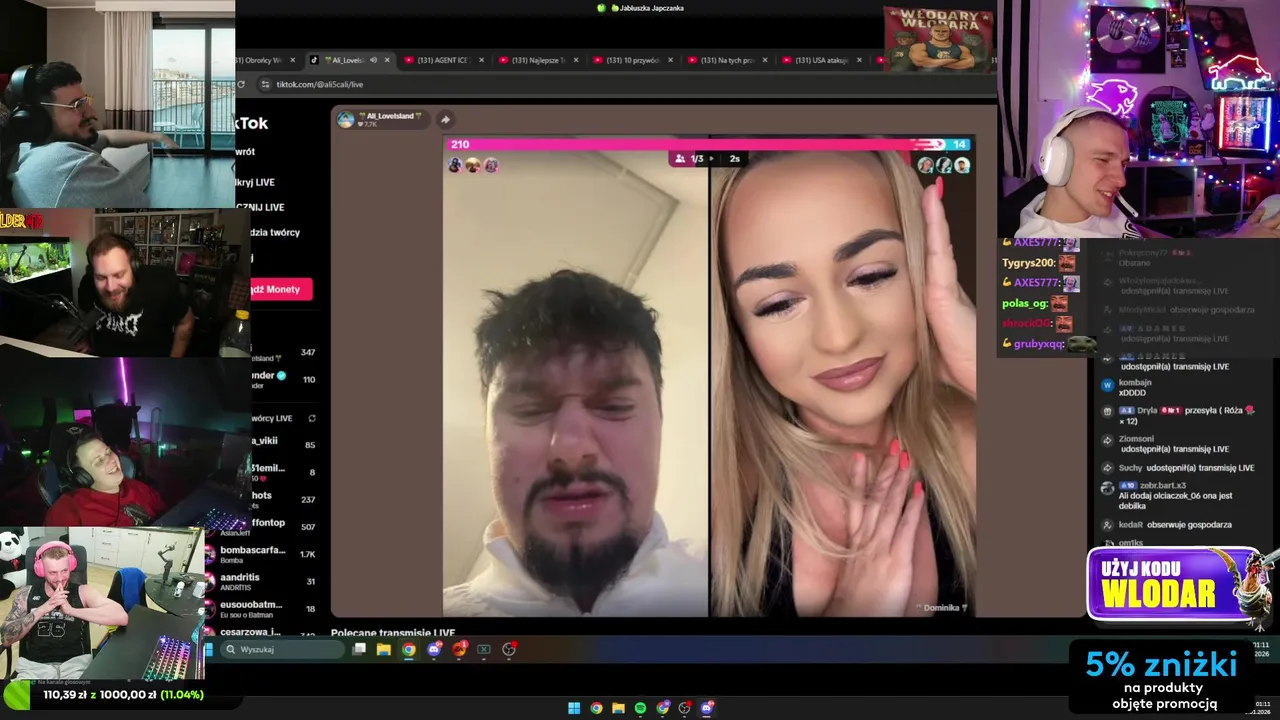The image size is (1280, 720).
Task: Click the Wyszukaj taskbar search box
Action: pos(283,649)
